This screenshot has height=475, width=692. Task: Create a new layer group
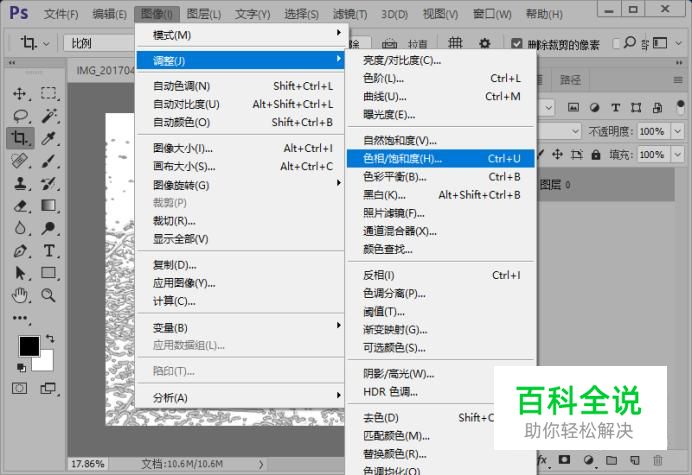point(611,460)
